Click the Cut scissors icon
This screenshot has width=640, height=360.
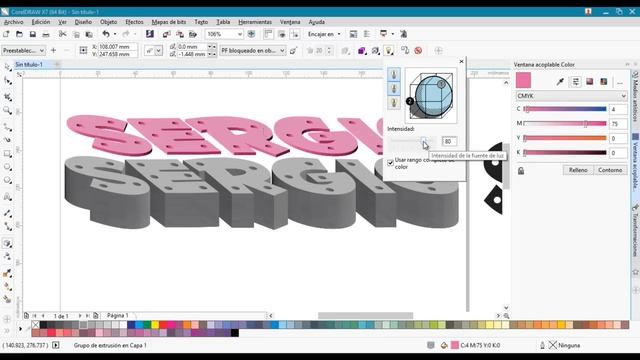pos(62,34)
